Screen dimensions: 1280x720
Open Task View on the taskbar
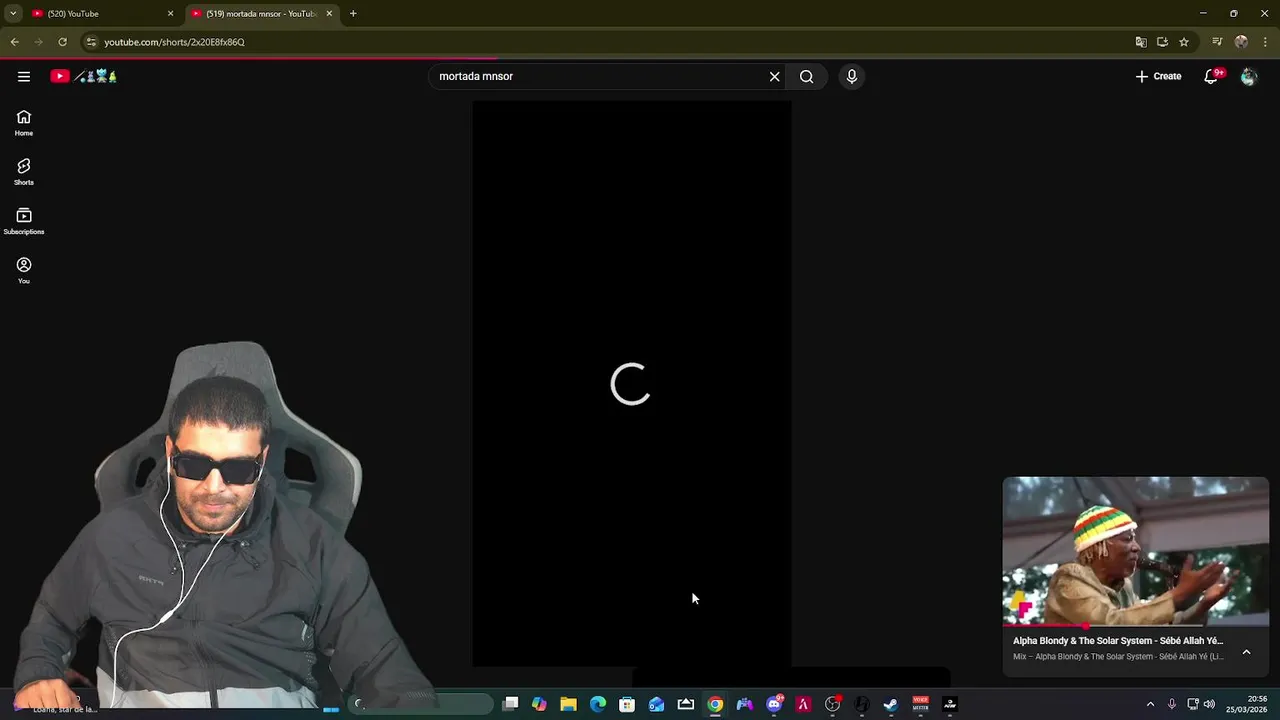tap(511, 704)
